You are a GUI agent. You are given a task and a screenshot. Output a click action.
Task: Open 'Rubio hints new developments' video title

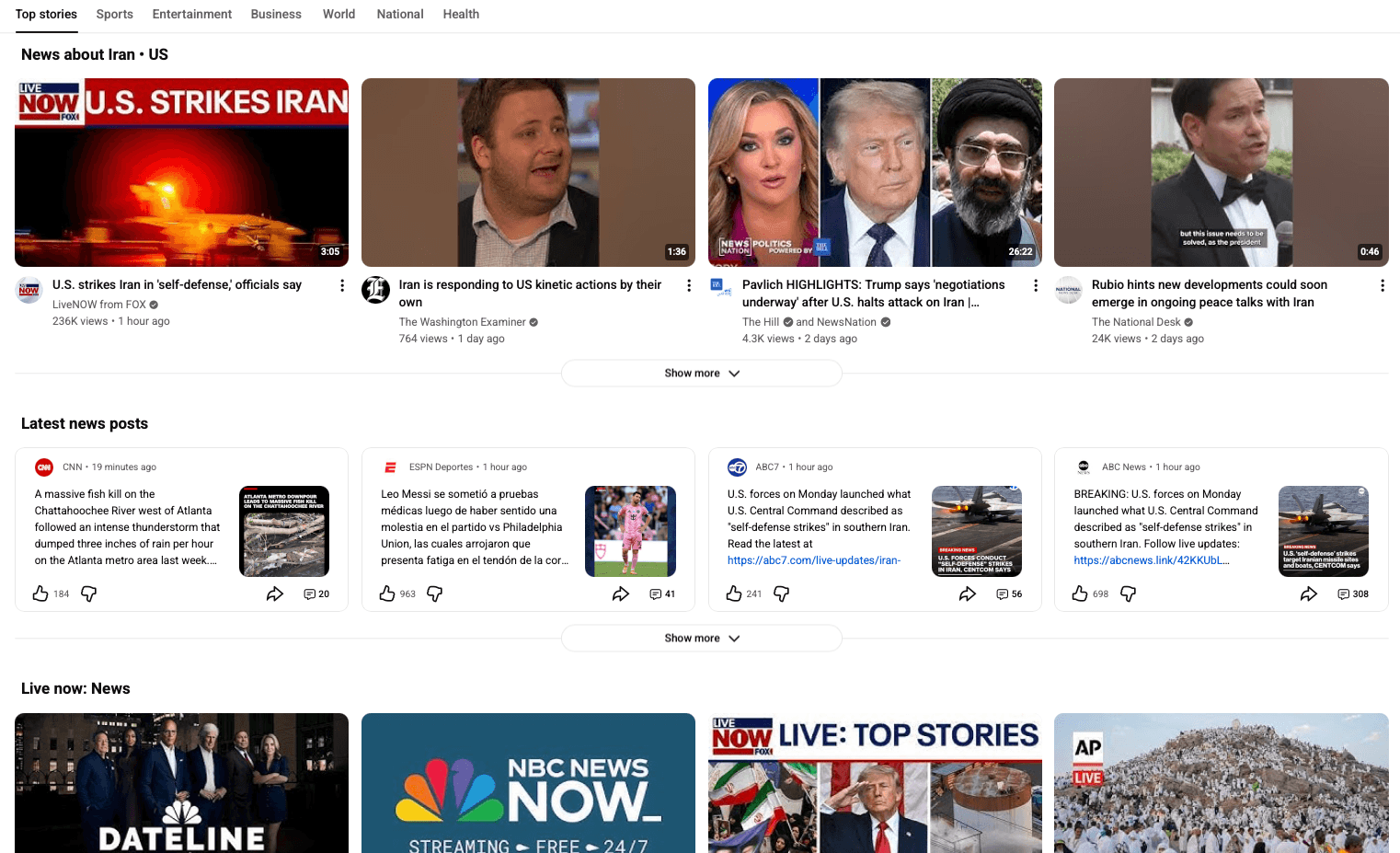click(x=1210, y=294)
